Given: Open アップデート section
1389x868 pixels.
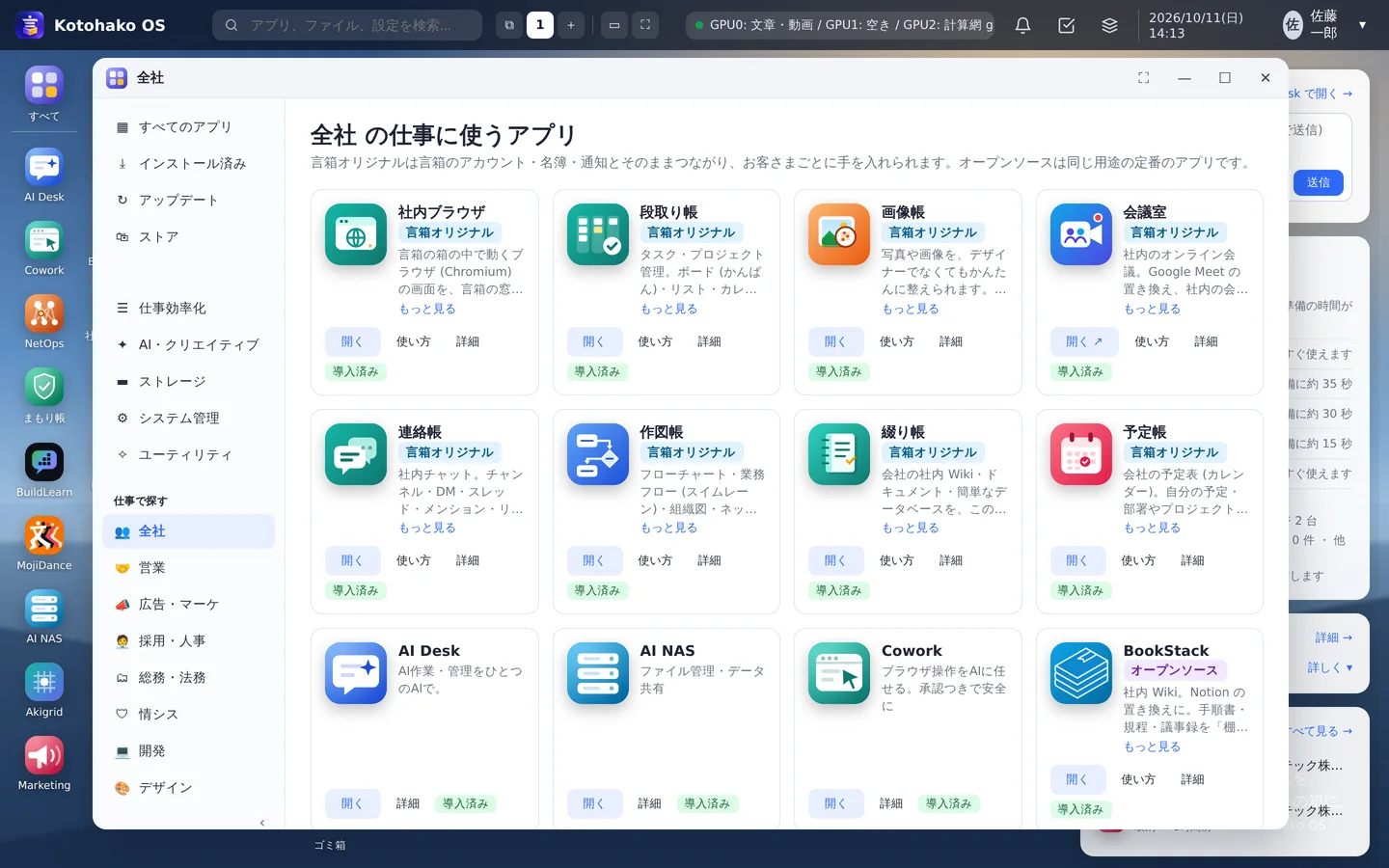Looking at the screenshot, I should point(189,201).
